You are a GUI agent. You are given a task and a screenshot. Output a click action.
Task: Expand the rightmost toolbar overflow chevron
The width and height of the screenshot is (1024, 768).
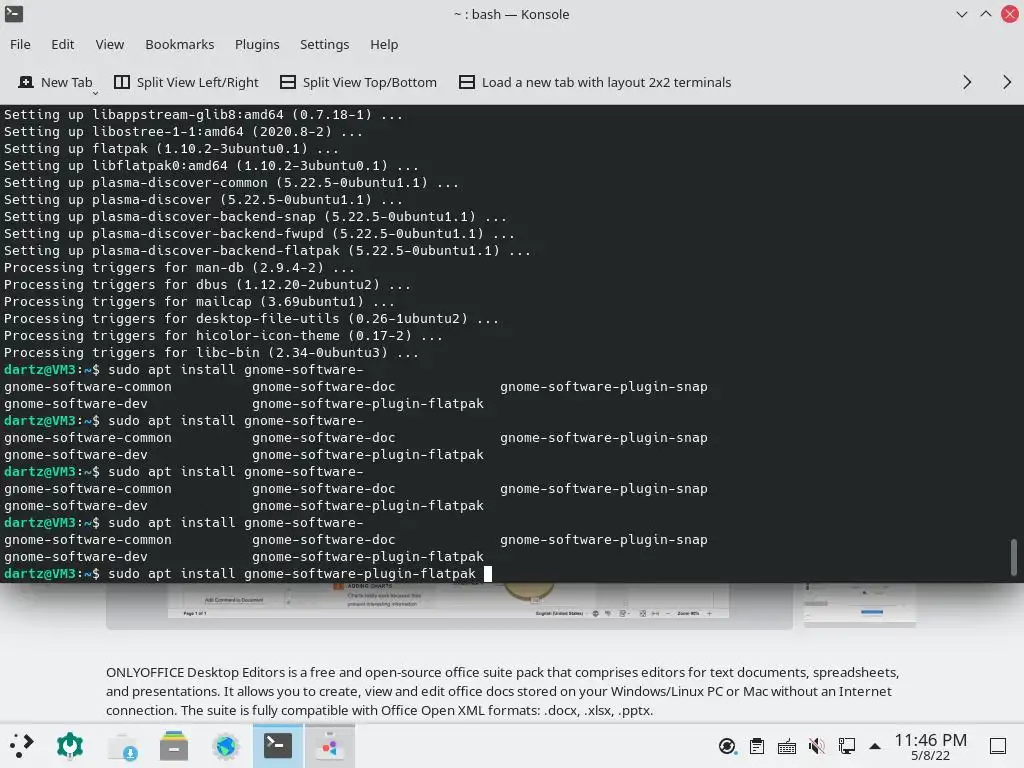pos(1006,82)
